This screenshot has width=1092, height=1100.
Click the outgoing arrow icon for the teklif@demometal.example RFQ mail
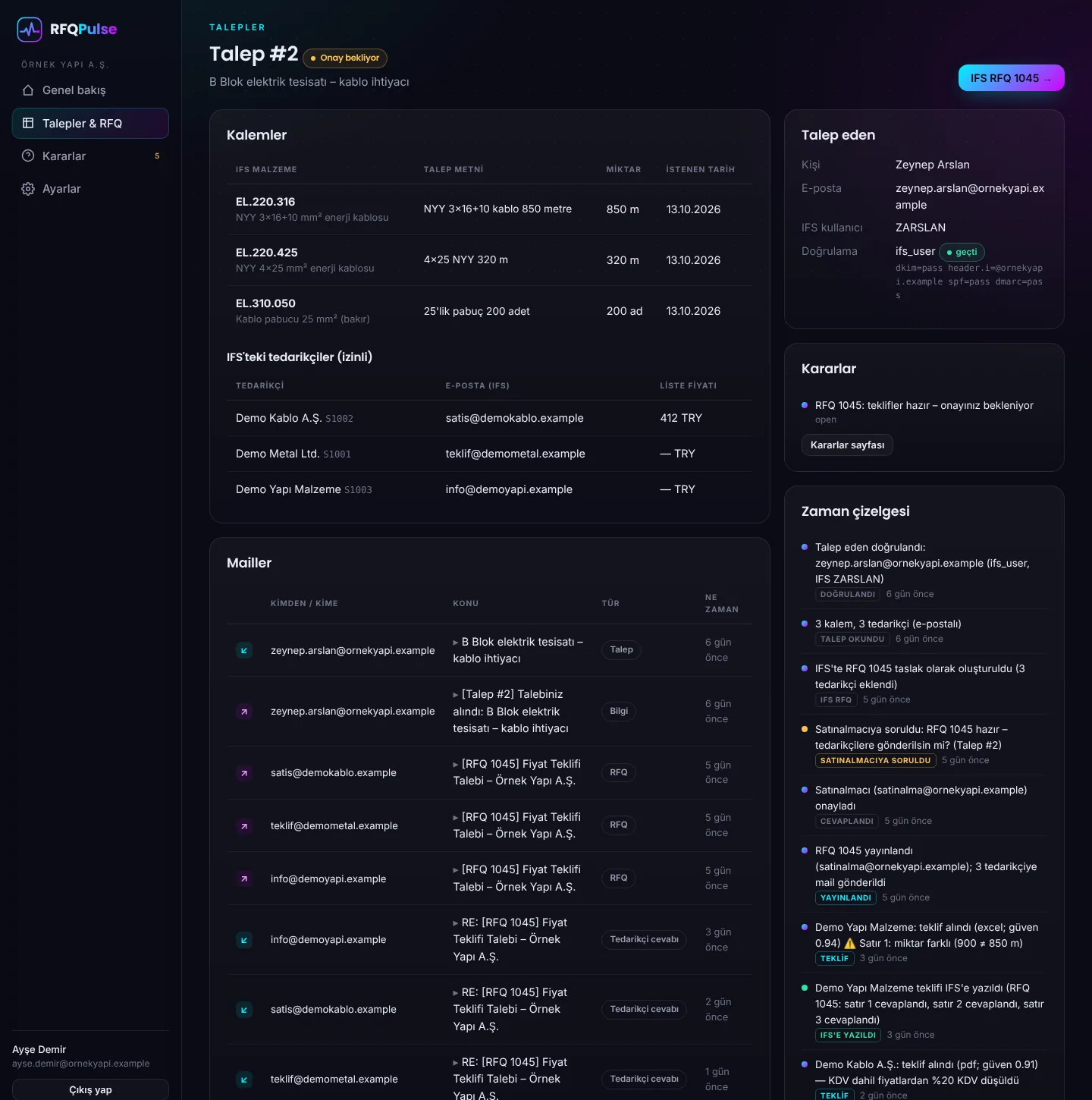[244, 826]
